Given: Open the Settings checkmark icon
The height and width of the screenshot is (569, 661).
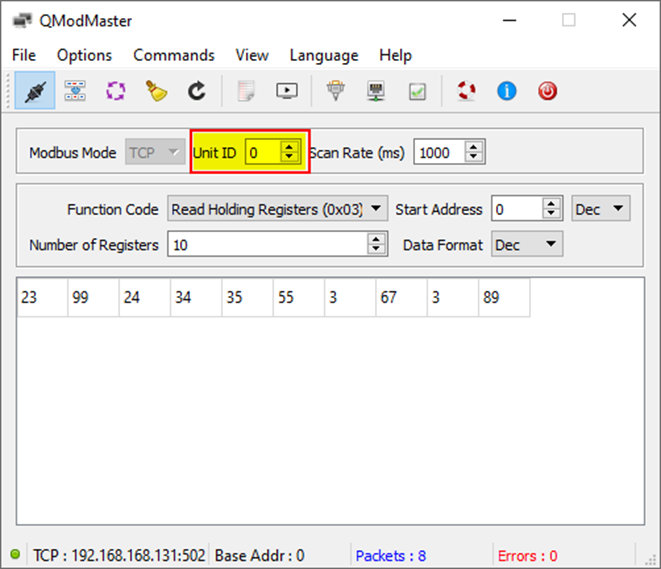Looking at the screenshot, I should tap(417, 91).
